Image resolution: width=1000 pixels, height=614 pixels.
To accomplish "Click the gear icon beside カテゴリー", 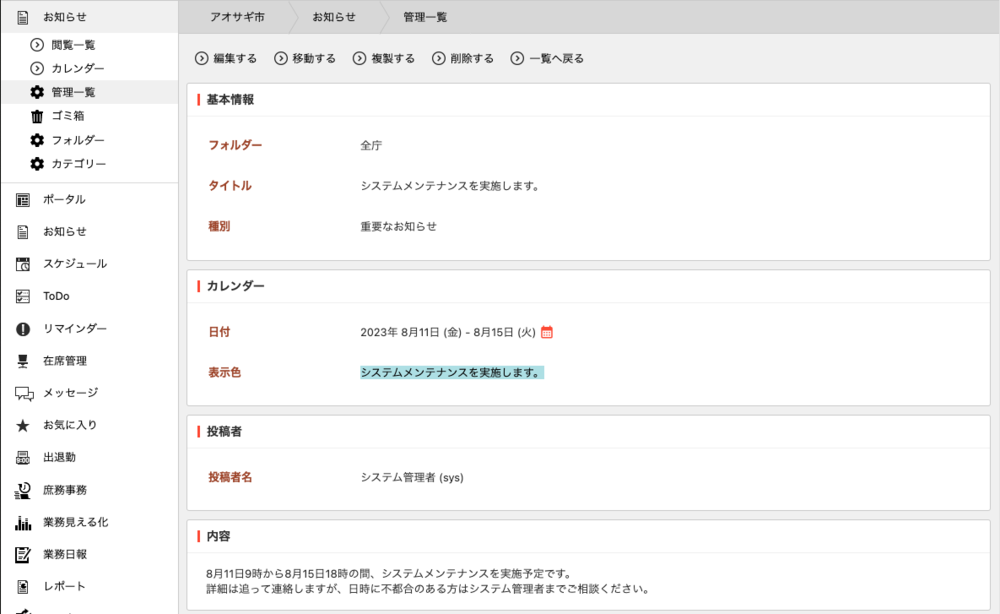I will 37,164.
